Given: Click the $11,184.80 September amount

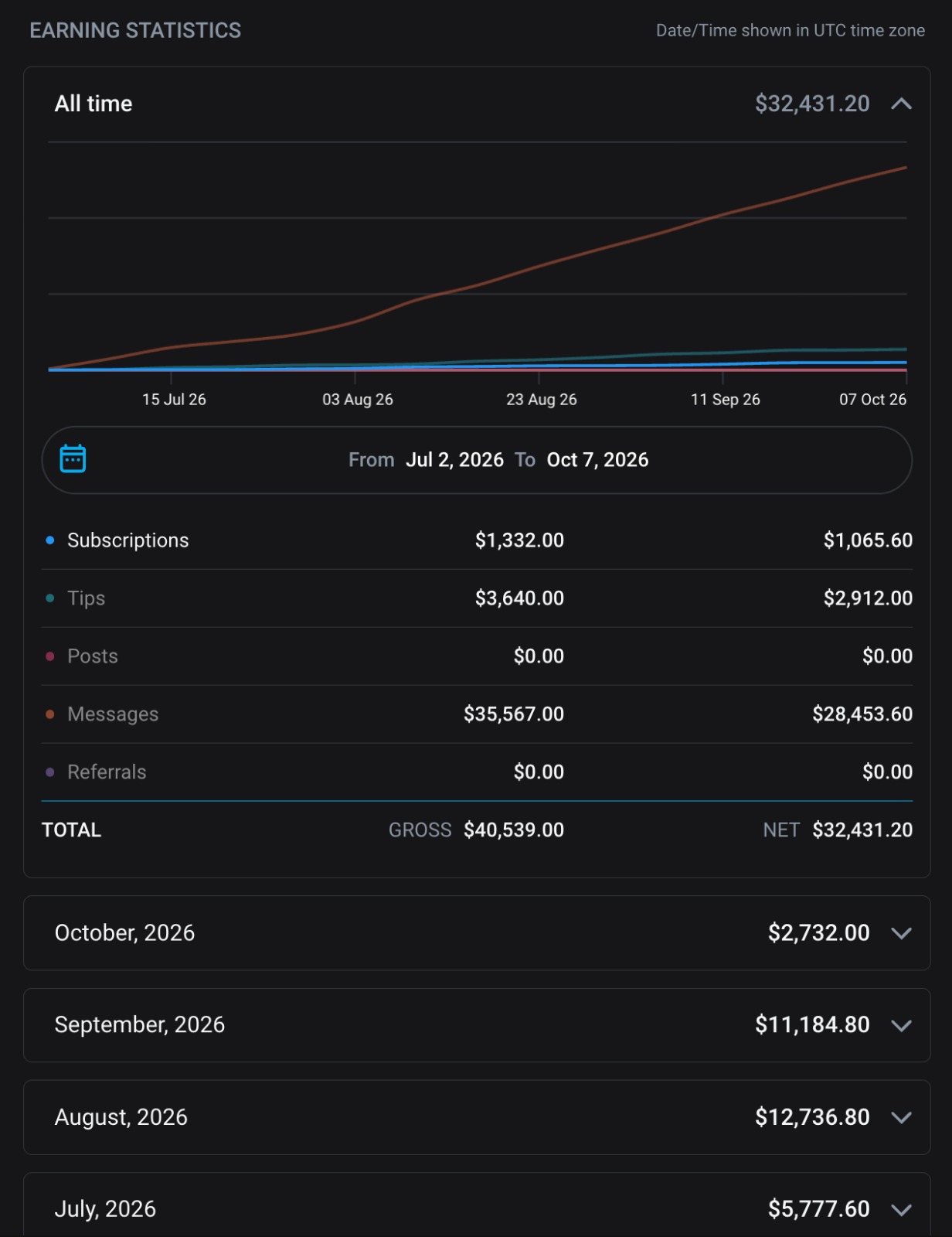Looking at the screenshot, I should click(x=812, y=1025).
